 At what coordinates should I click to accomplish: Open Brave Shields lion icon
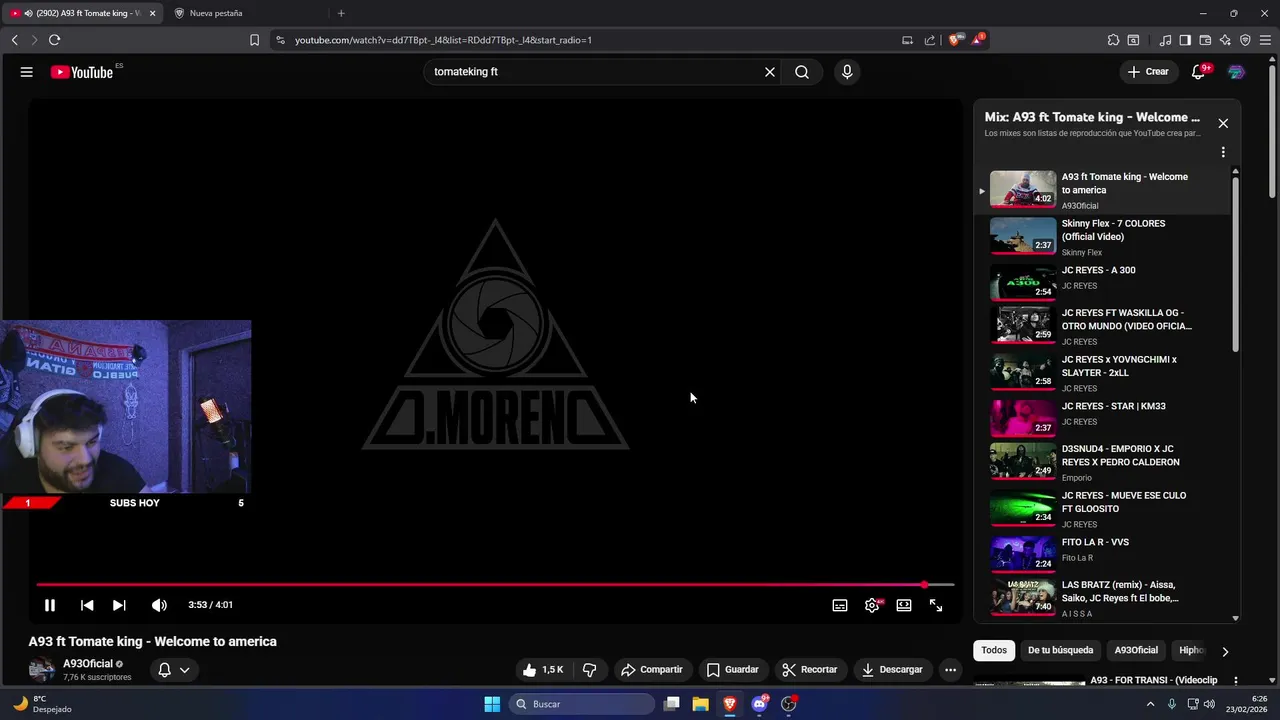click(x=955, y=40)
